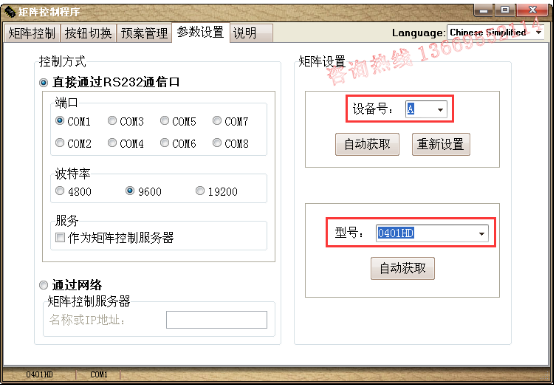Open the 型号 dropdown showing 0401HD

432,233
